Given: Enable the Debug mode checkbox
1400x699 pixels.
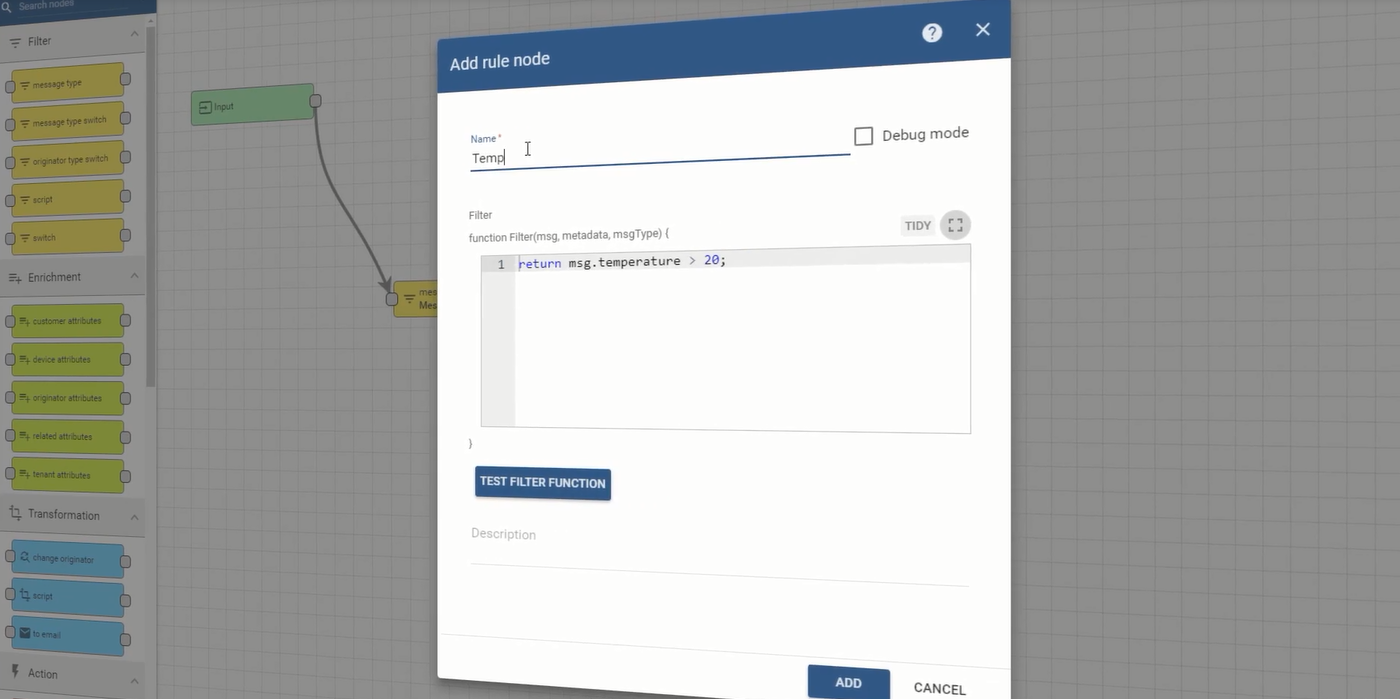Looking at the screenshot, I should [864, 136].
